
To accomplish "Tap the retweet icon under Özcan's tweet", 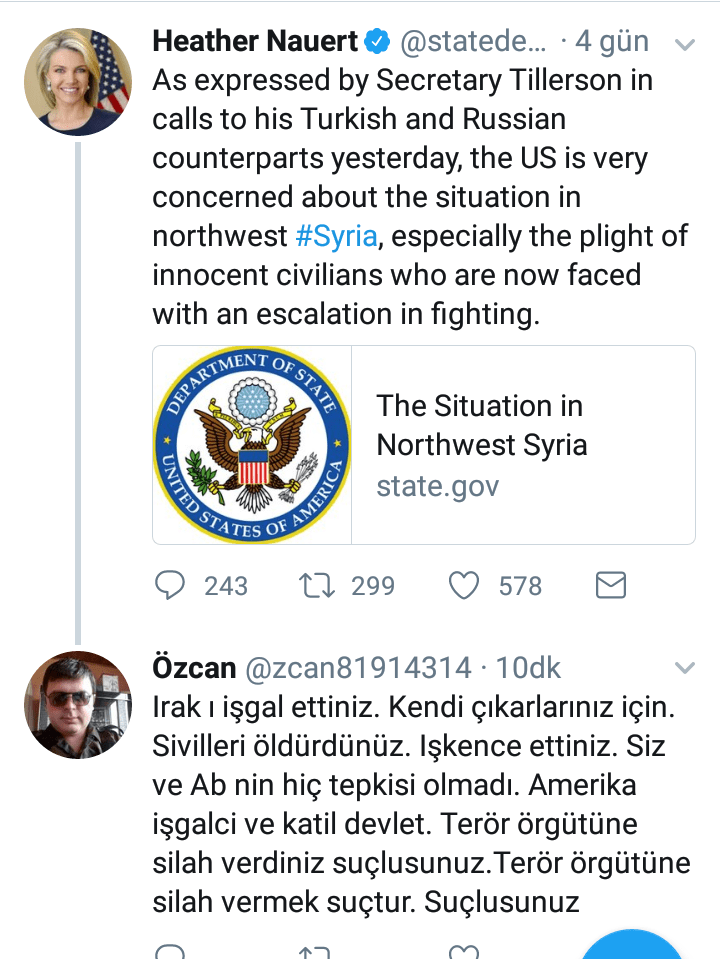I will (x=315, y=951).
